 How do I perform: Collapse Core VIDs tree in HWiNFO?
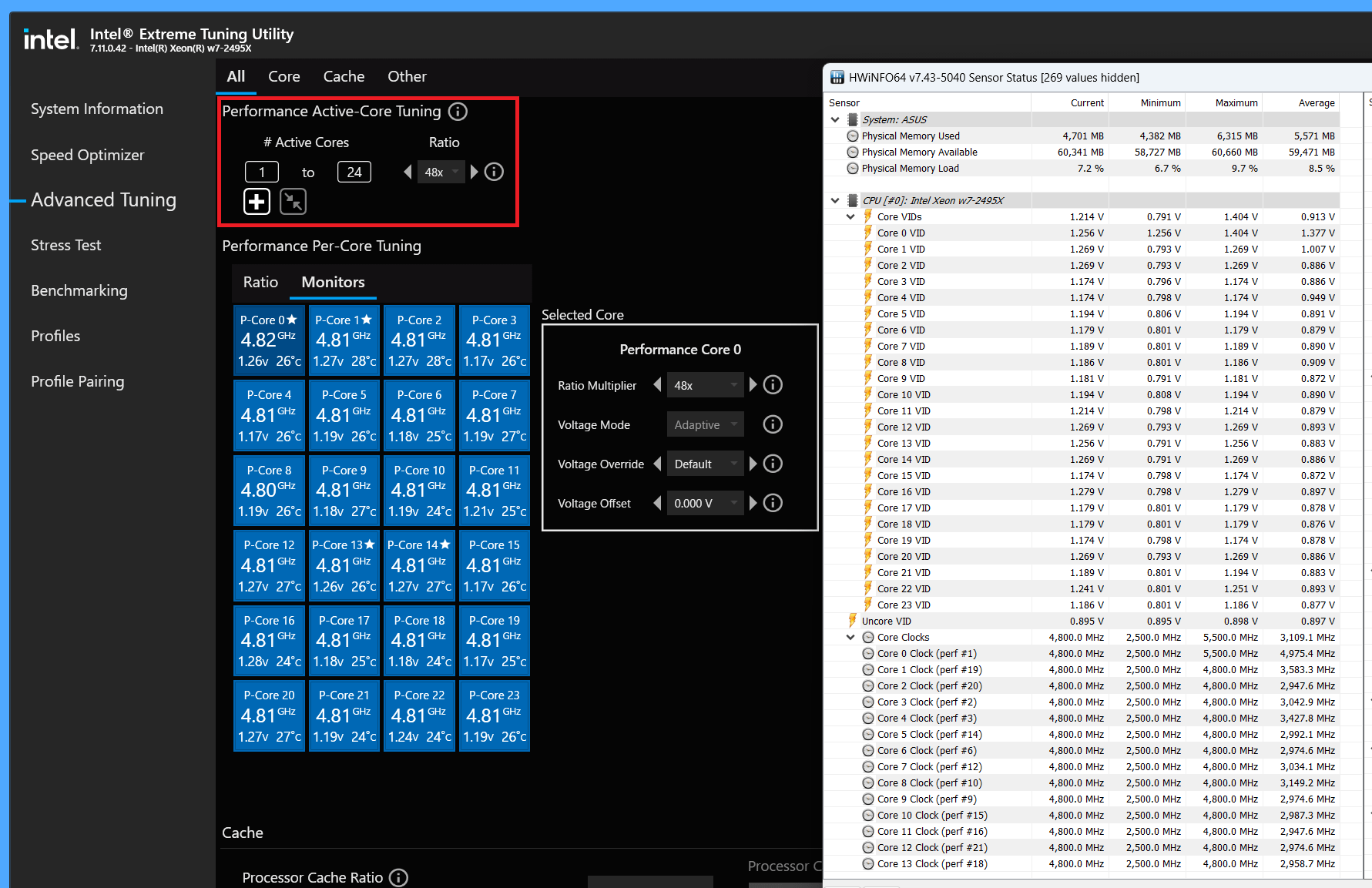850,216
